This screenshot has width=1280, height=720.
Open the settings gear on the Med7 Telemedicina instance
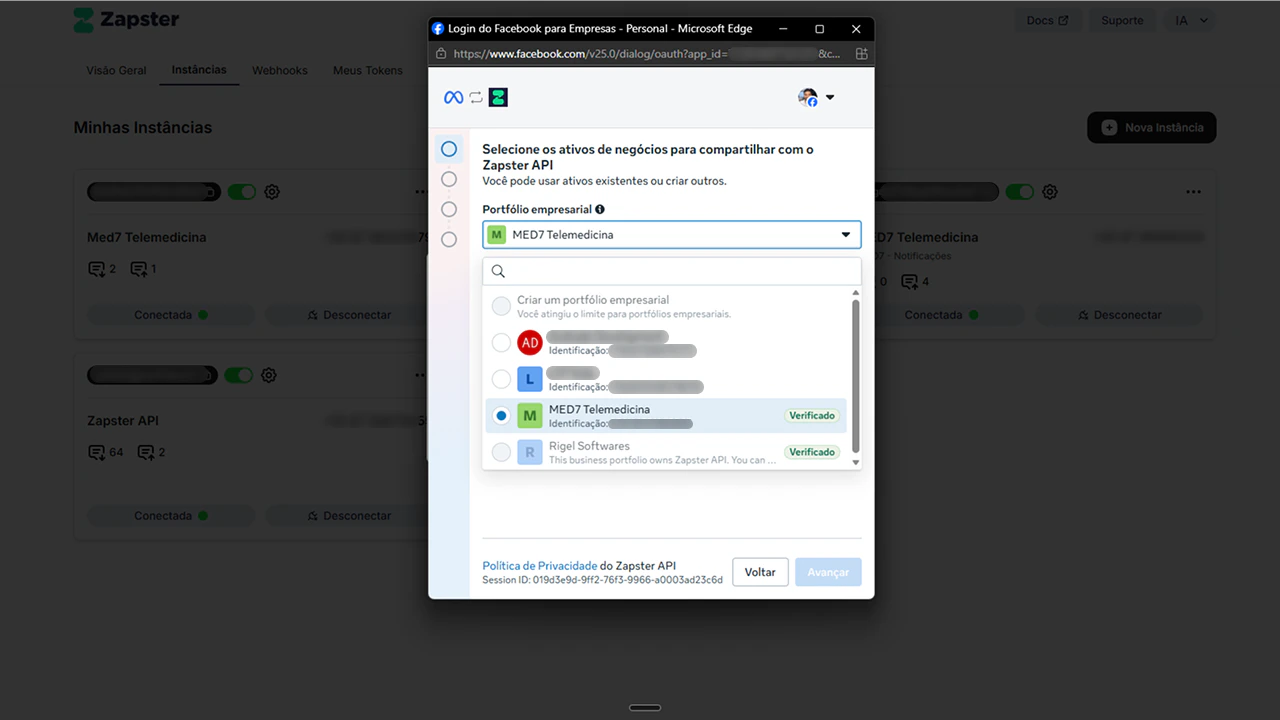click(x=271, y=192)
